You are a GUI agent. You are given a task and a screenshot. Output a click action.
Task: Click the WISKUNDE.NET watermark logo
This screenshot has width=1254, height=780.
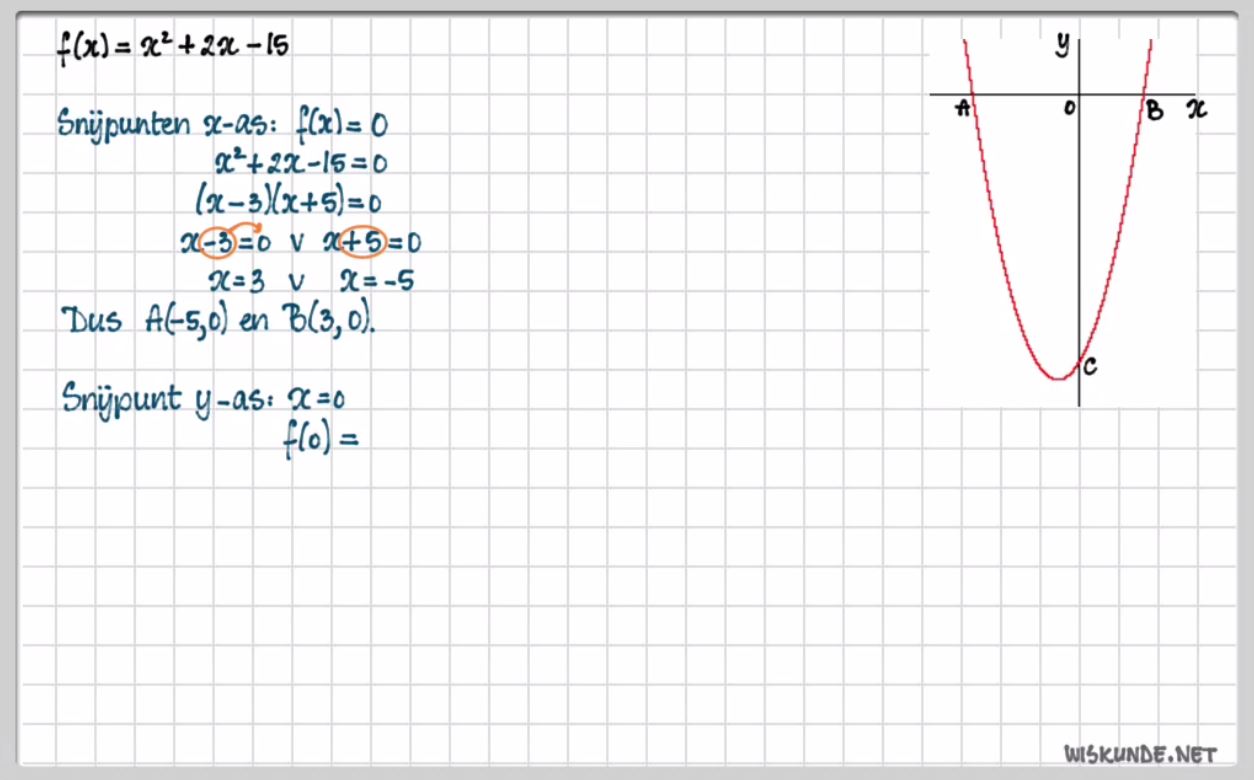pyautogui.click(x=1140, y=753)
